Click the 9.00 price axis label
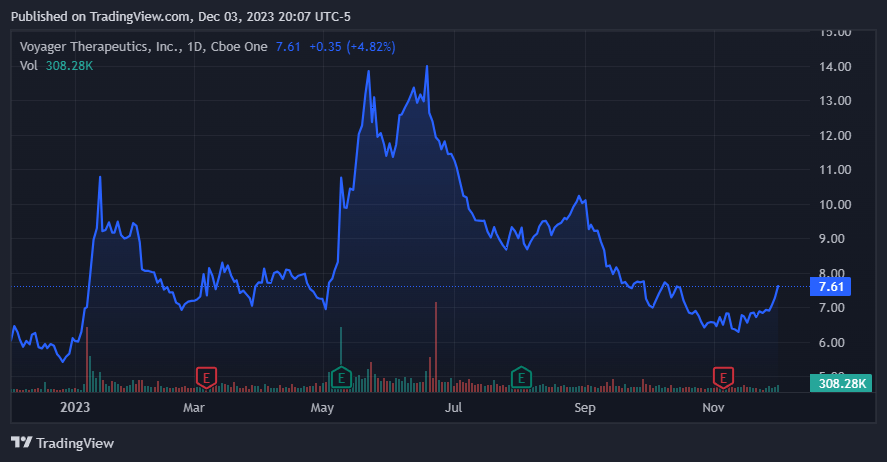887x462 pixels. [x=832, y=239]
